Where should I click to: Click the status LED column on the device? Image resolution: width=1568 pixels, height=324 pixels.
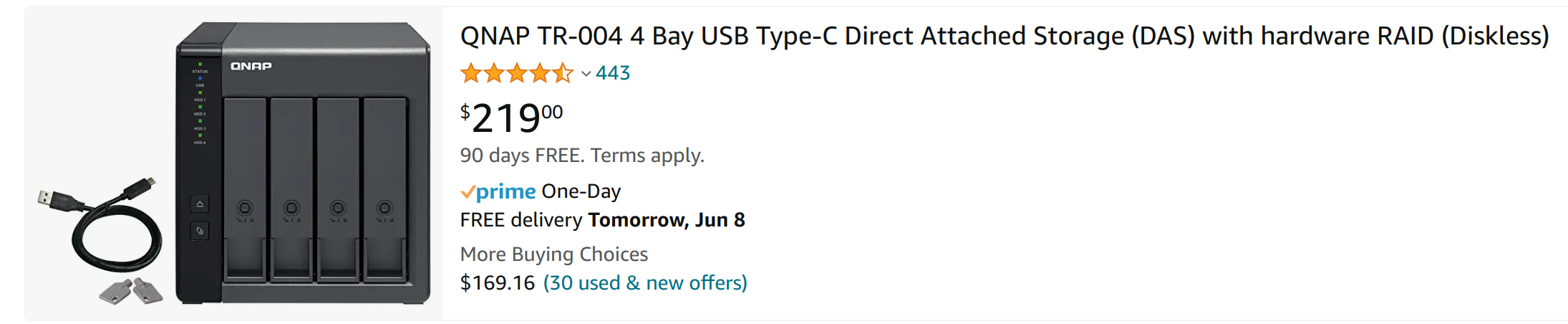200,104
